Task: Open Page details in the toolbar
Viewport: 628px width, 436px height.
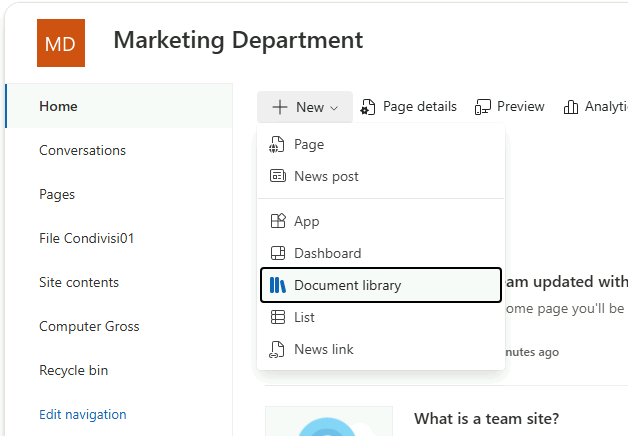Action: tap(408, 107)
